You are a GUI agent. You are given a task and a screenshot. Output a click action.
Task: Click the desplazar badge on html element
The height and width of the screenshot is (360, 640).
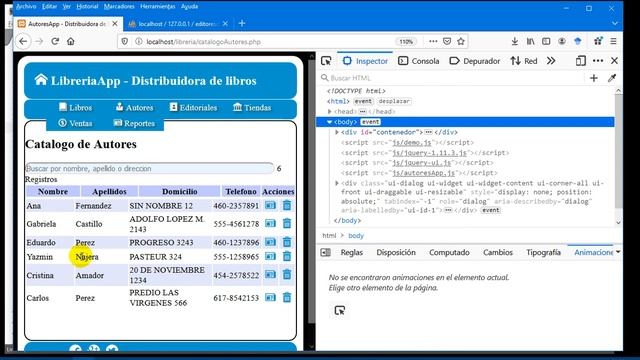(x=394, y=101)
